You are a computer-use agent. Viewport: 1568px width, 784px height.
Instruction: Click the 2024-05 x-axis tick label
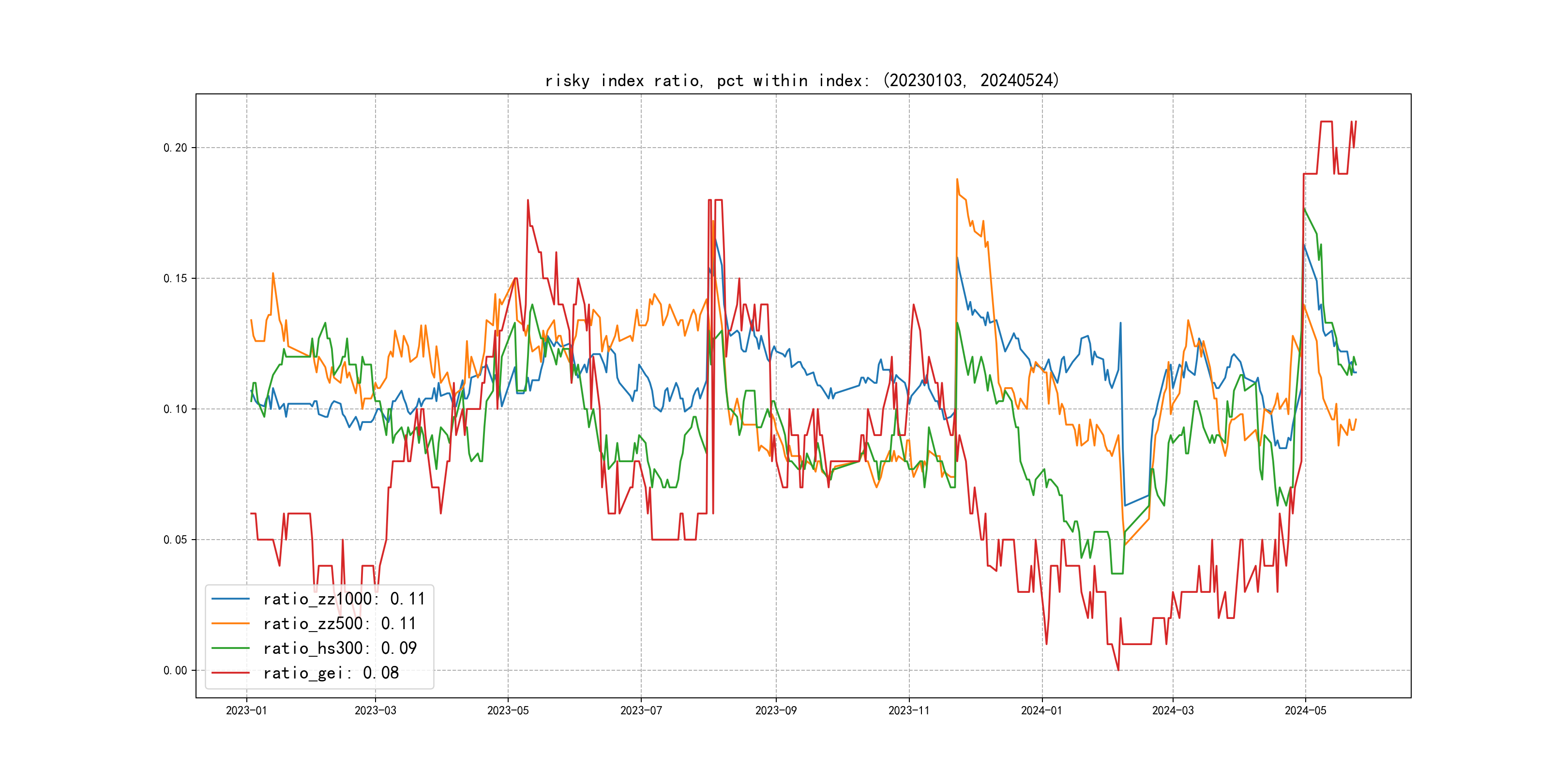(1305, 710)
